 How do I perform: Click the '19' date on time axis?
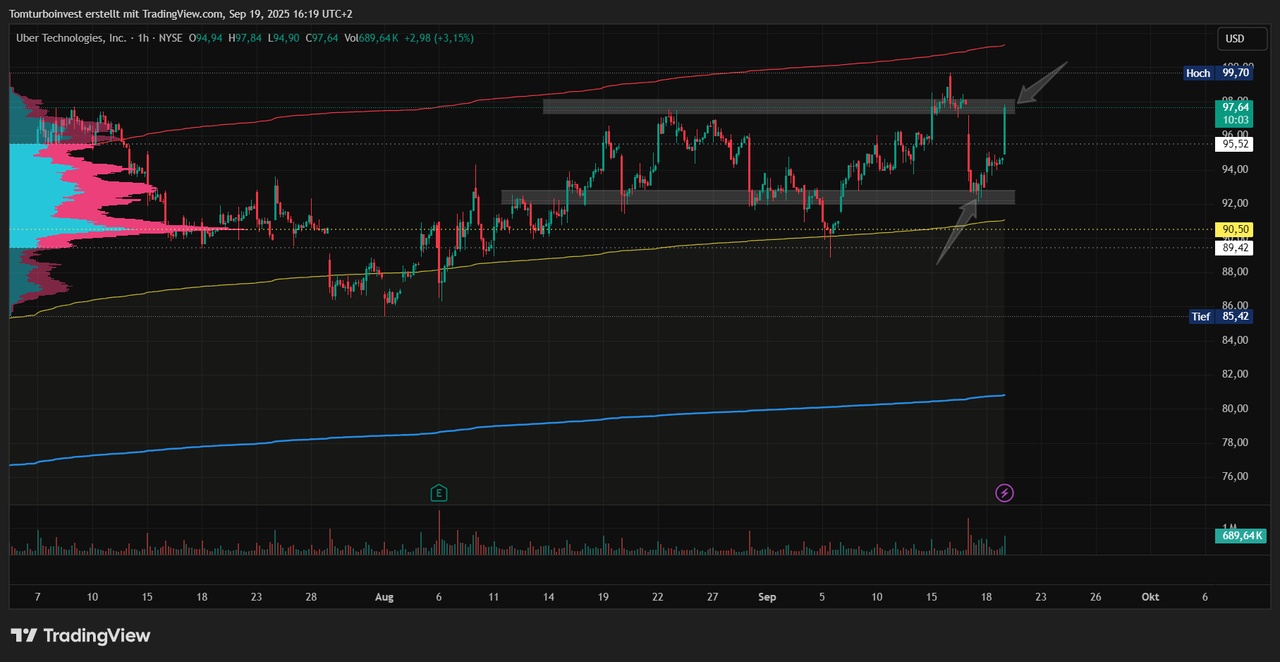coord(603,597)
